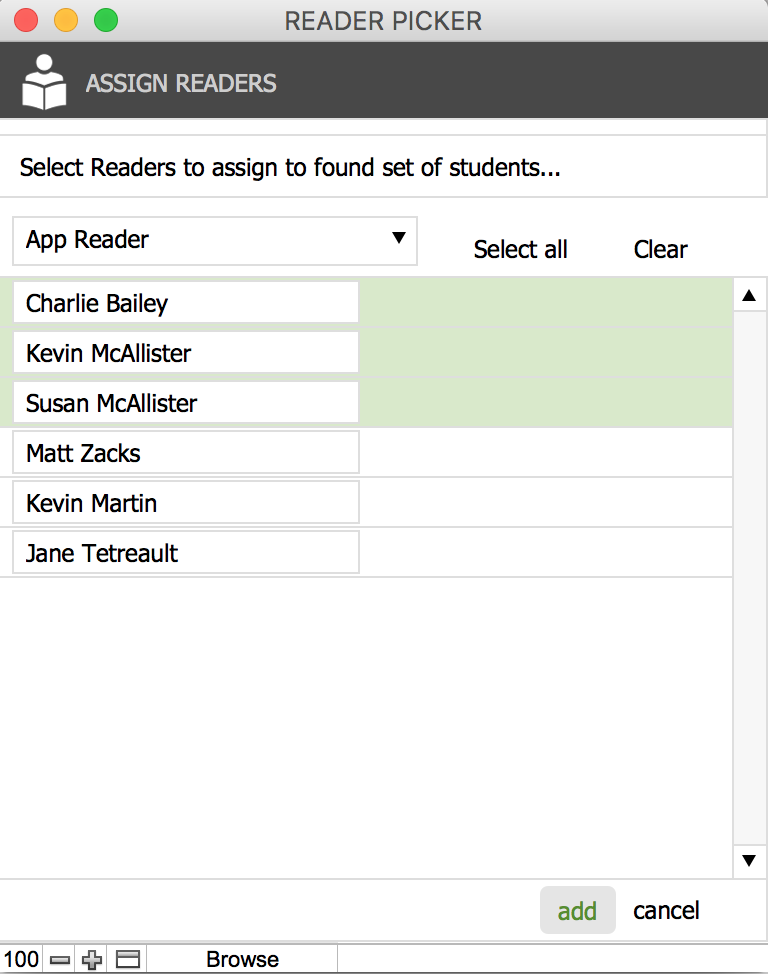Image resolution: width=768 pixels, height=974 pixels.
Task: Deselect Kevin McAllister reader row
Action: tap(186, 353)
